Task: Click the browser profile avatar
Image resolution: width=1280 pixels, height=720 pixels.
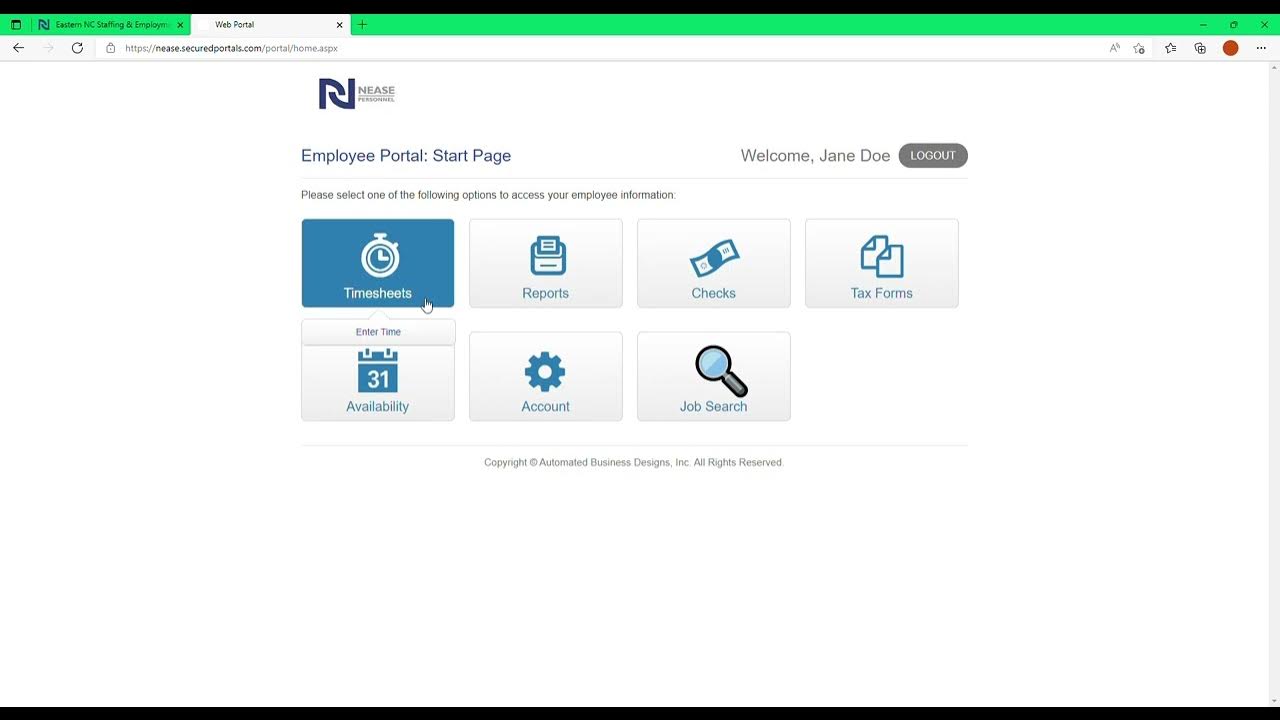Action: pyautogui.click(x=1231, y=48)
